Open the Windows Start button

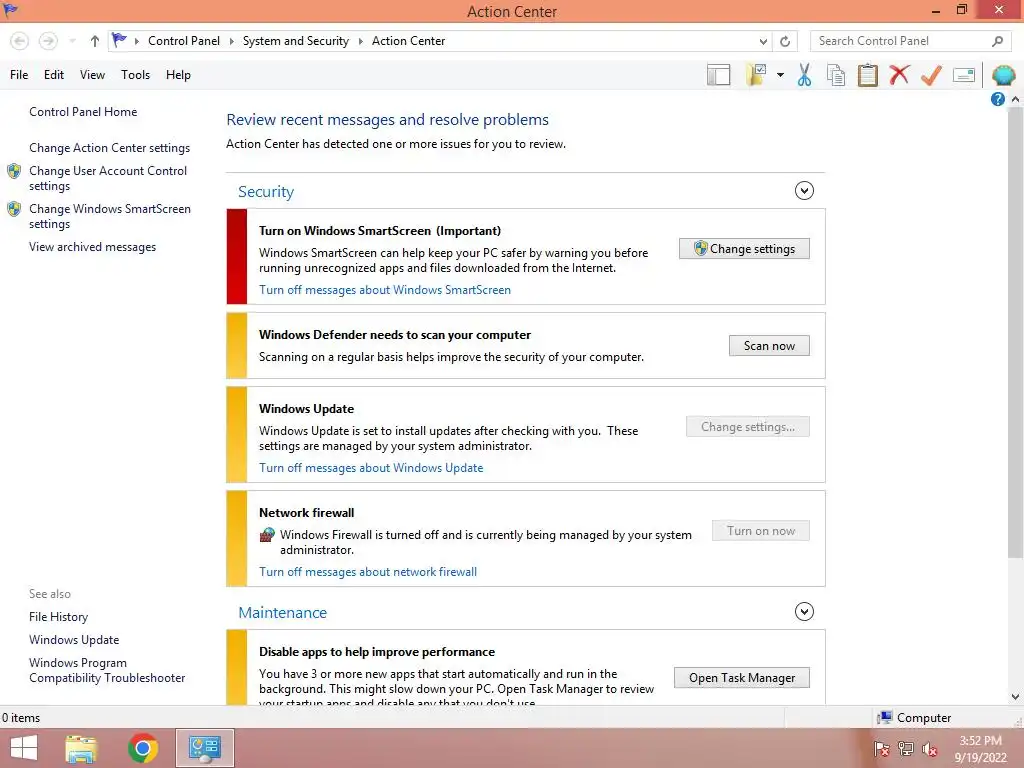24,748
